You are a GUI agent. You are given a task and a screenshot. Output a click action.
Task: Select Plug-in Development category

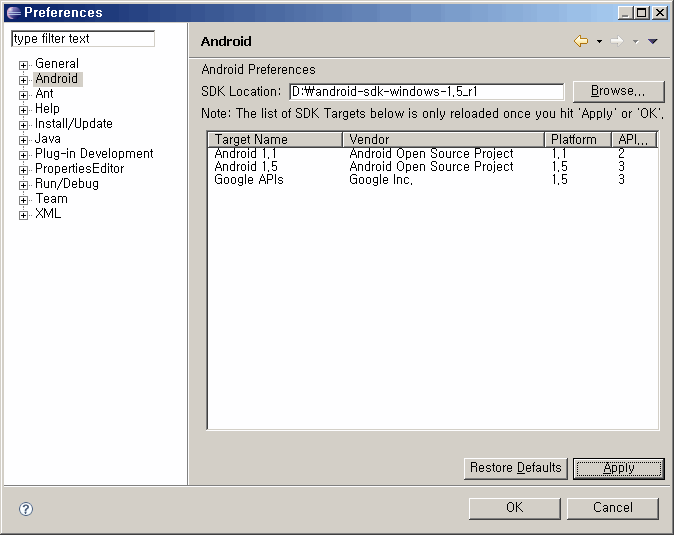point(94,154)
